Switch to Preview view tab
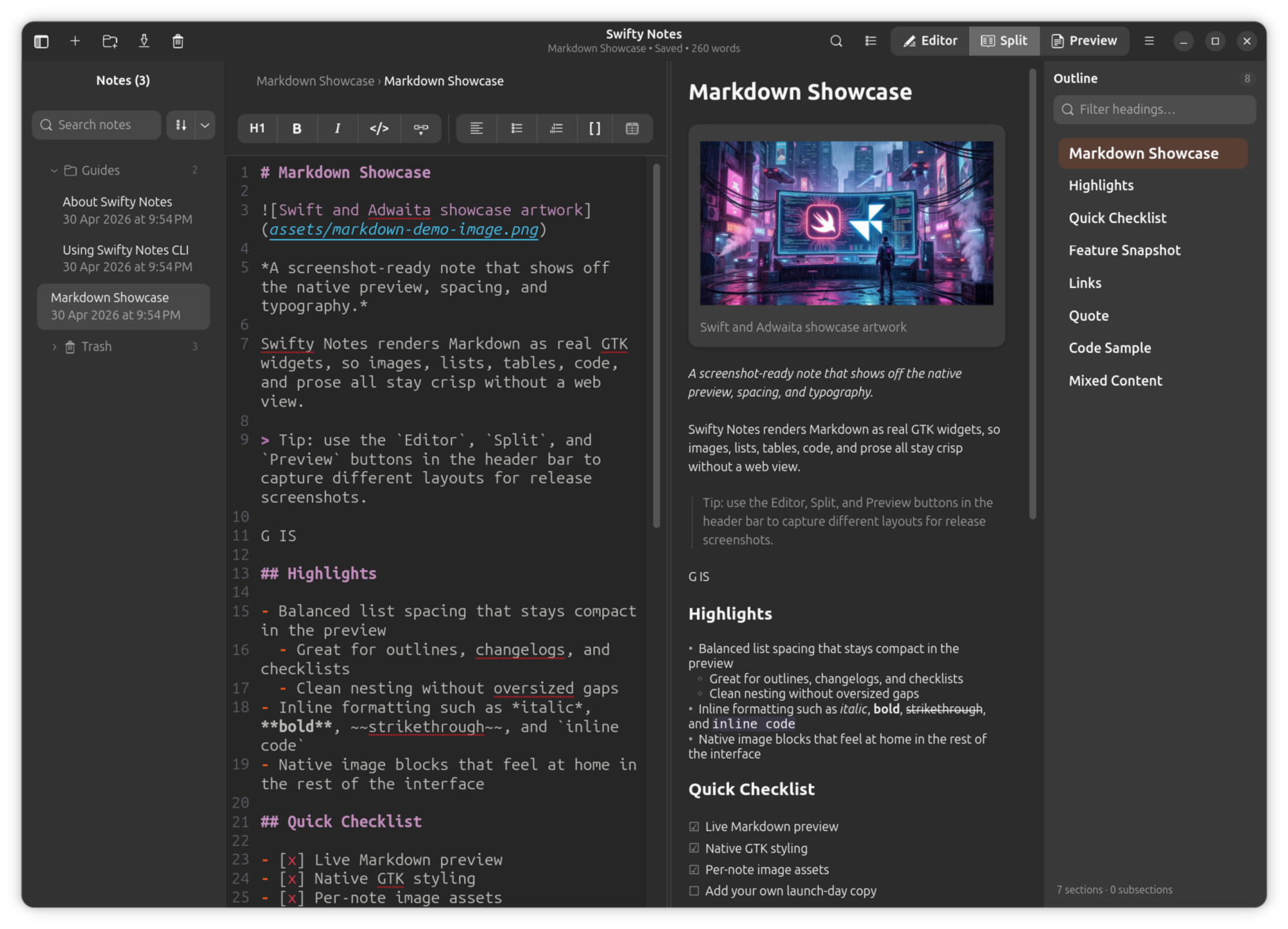The height and width of the screenshot is (929, 1288). (x=1084, y=41)
